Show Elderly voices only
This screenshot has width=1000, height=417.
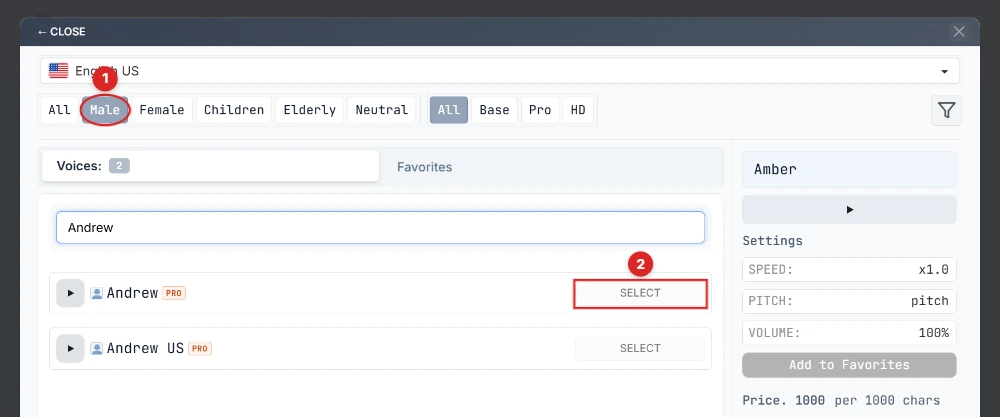[x=310, y=110]
